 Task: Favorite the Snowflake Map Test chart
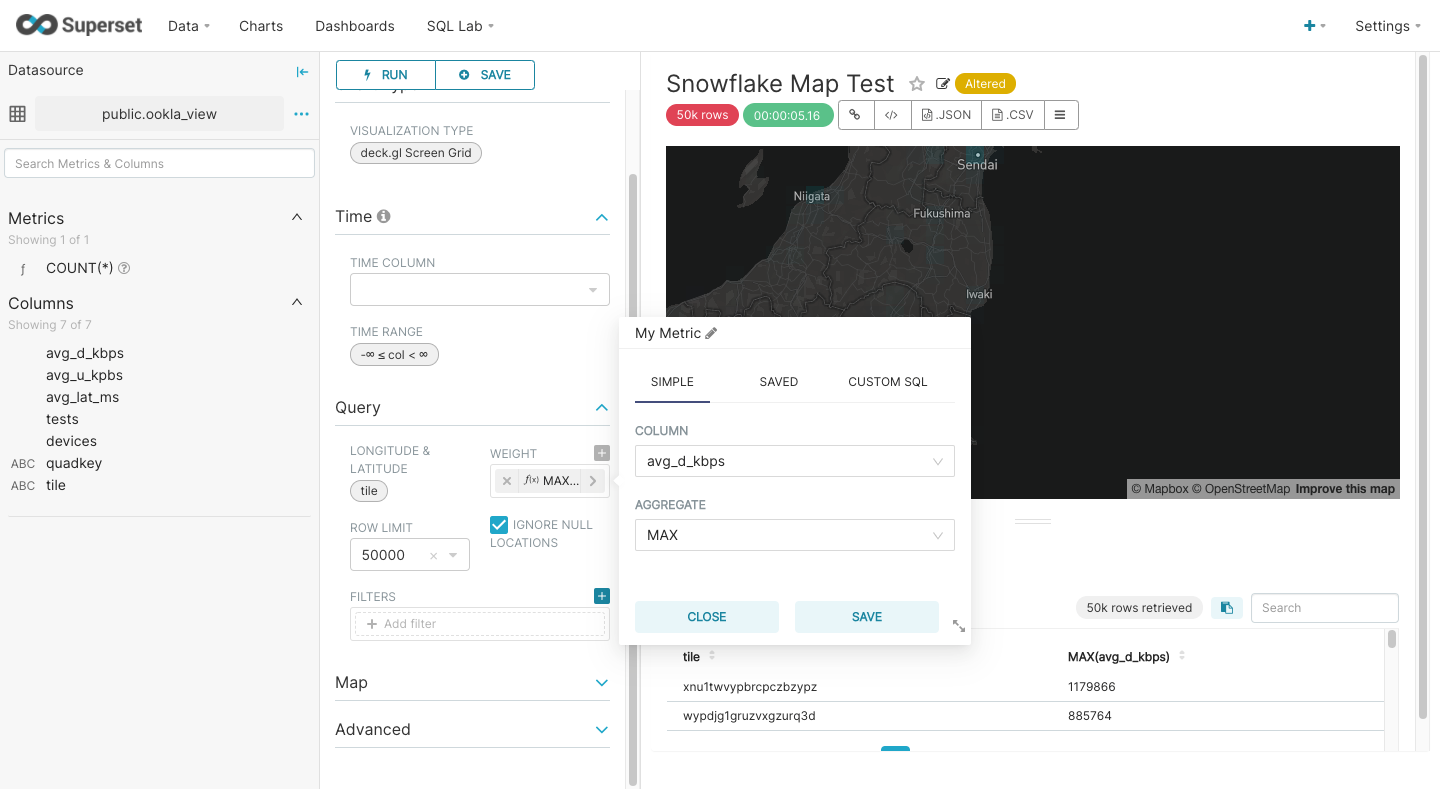(x=917, y=84)
